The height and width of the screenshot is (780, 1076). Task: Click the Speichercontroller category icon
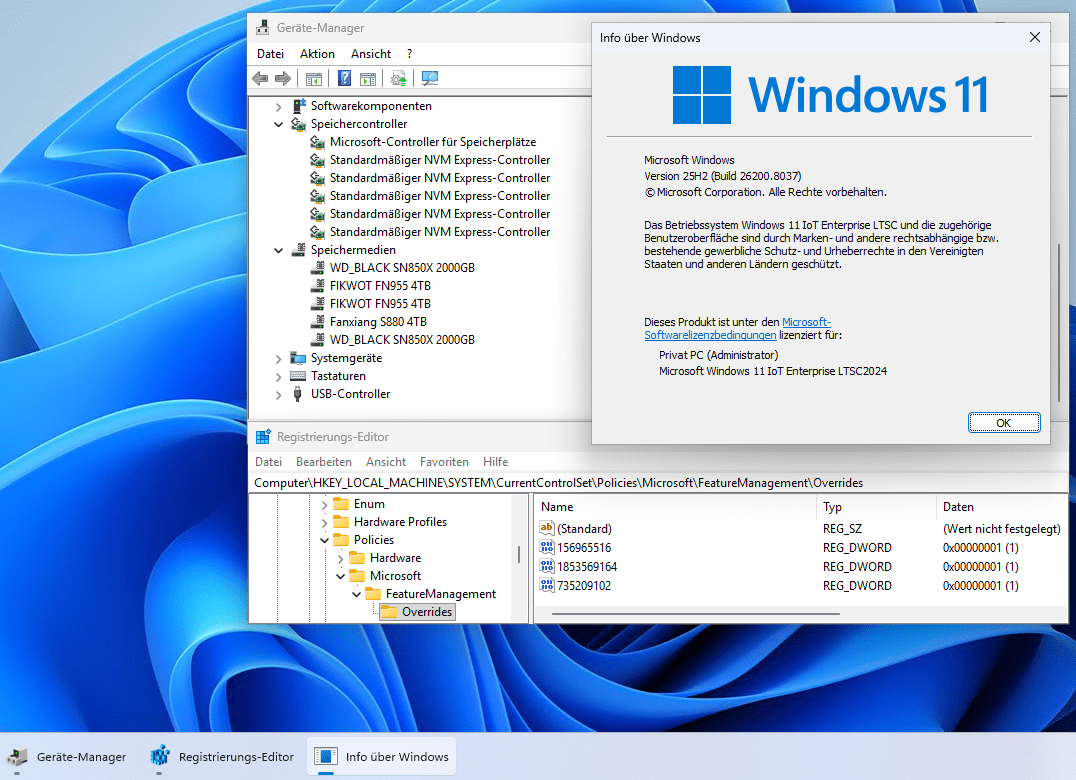click(299, 124)
